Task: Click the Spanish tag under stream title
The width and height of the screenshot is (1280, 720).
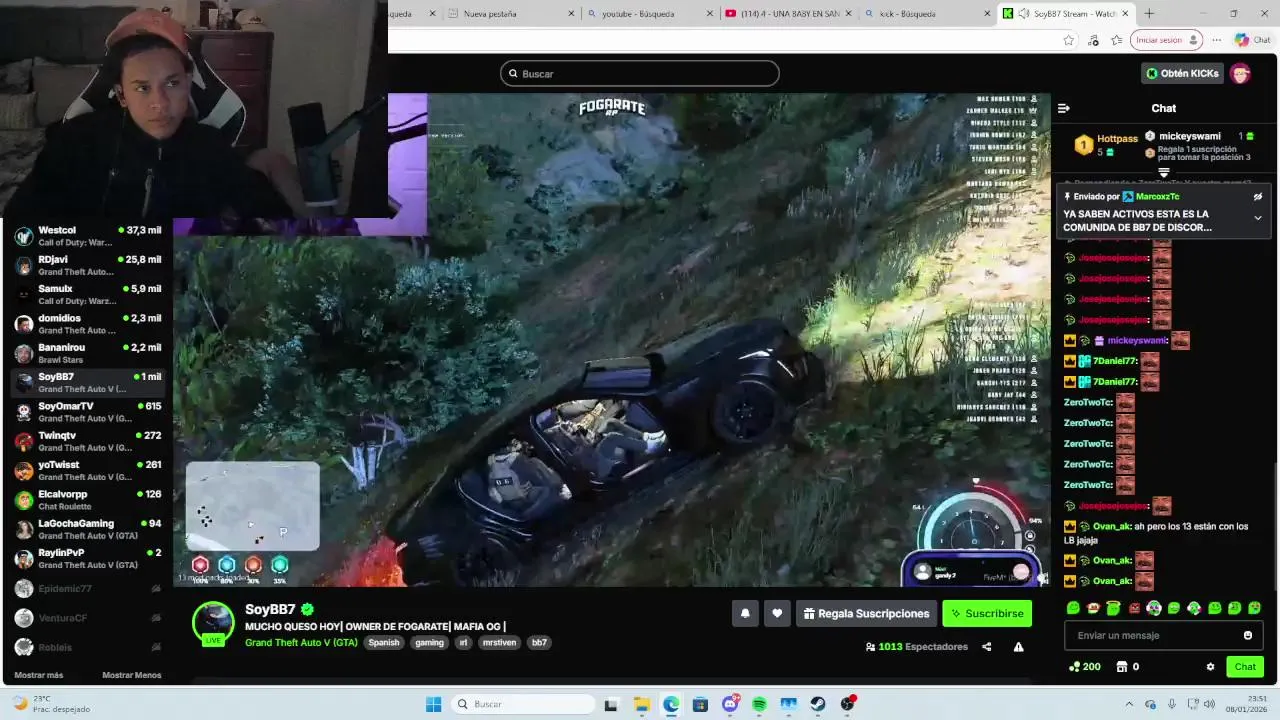Action: (384, 643)
